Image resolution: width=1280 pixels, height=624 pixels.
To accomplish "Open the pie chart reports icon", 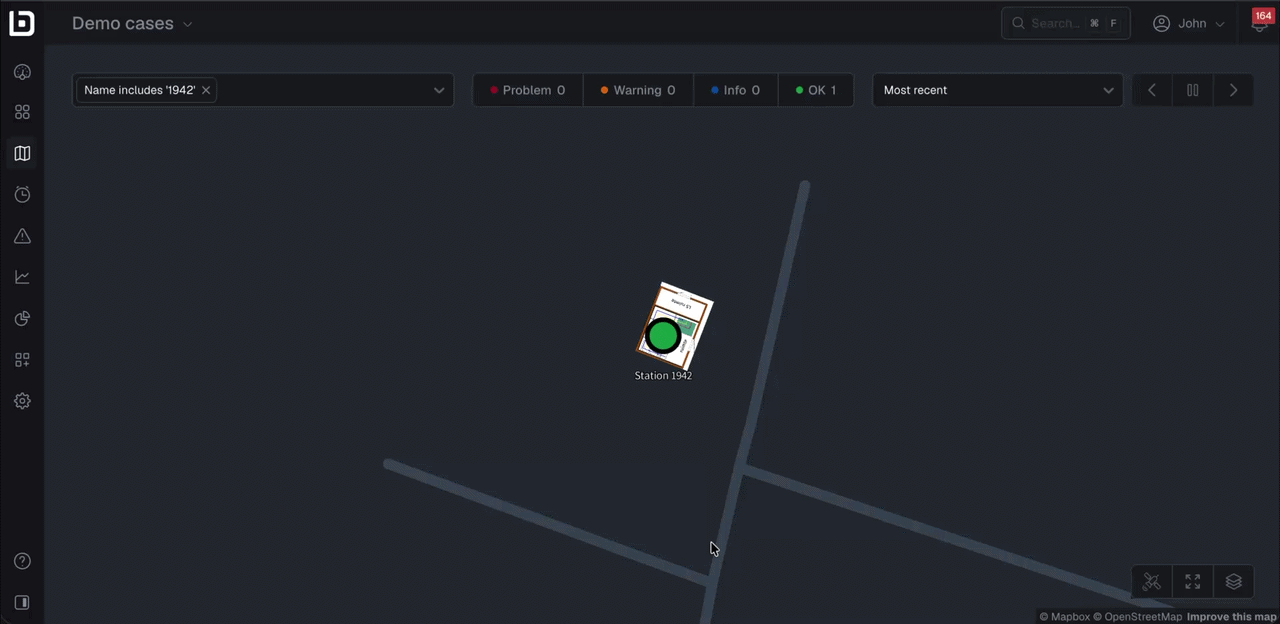I will (x=22, y=319).
